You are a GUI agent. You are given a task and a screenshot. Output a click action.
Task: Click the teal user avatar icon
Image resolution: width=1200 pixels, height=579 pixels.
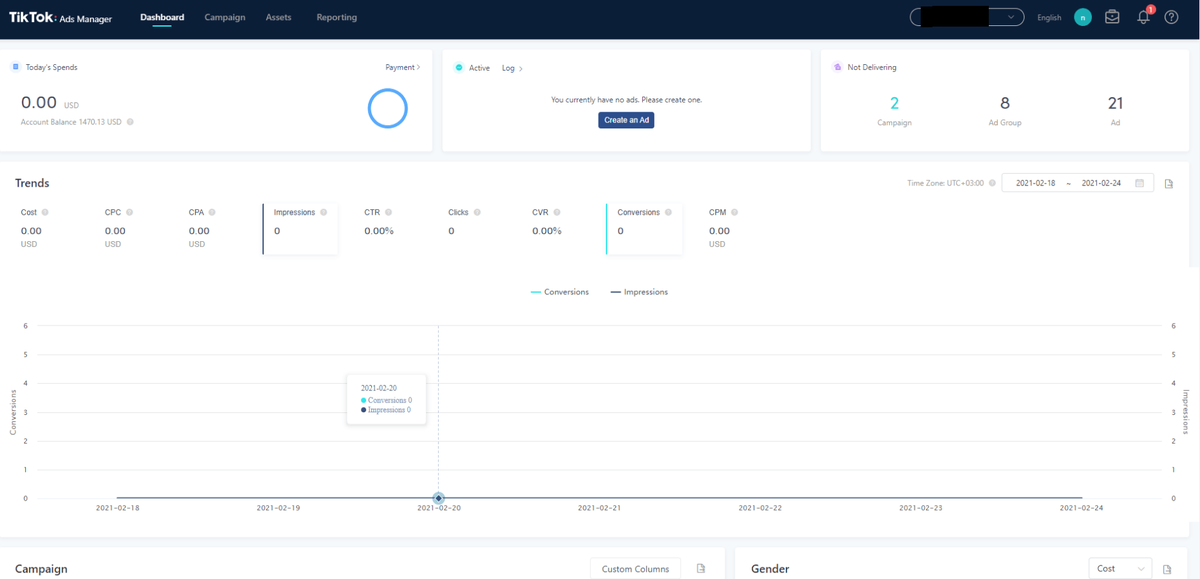click(x=1082, y=17)
